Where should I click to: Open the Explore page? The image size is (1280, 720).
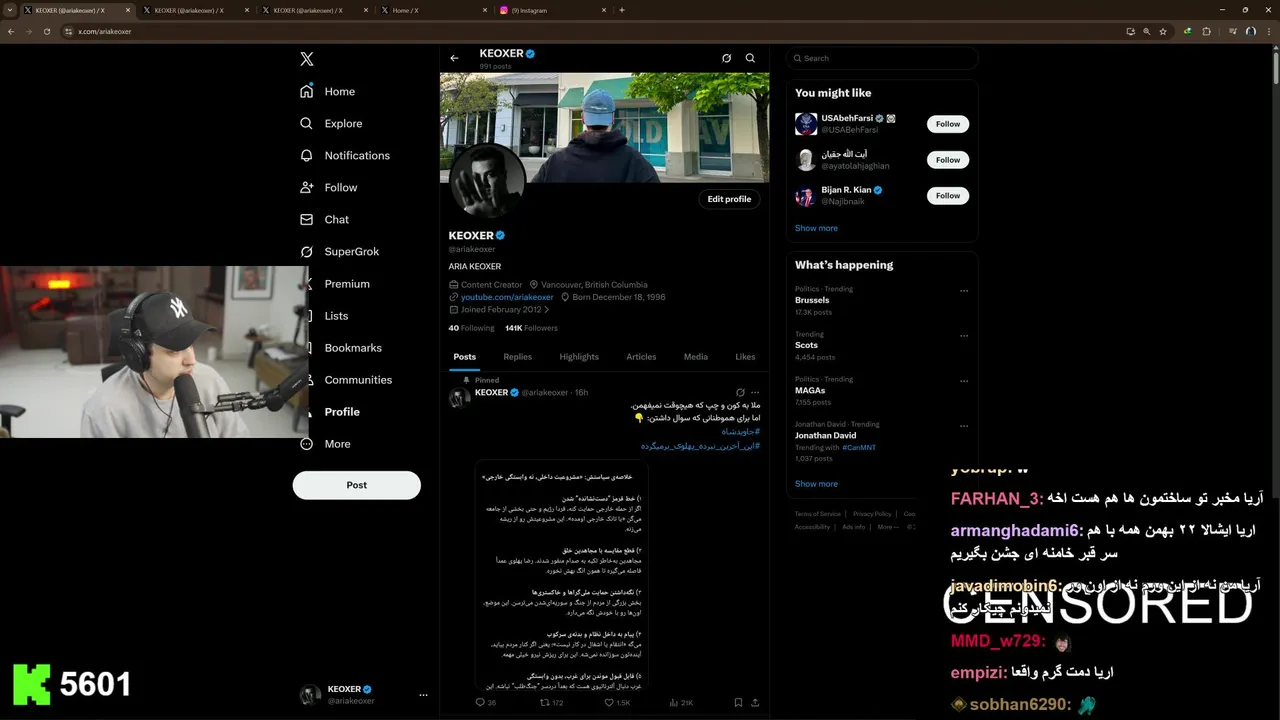coord(331,123)
